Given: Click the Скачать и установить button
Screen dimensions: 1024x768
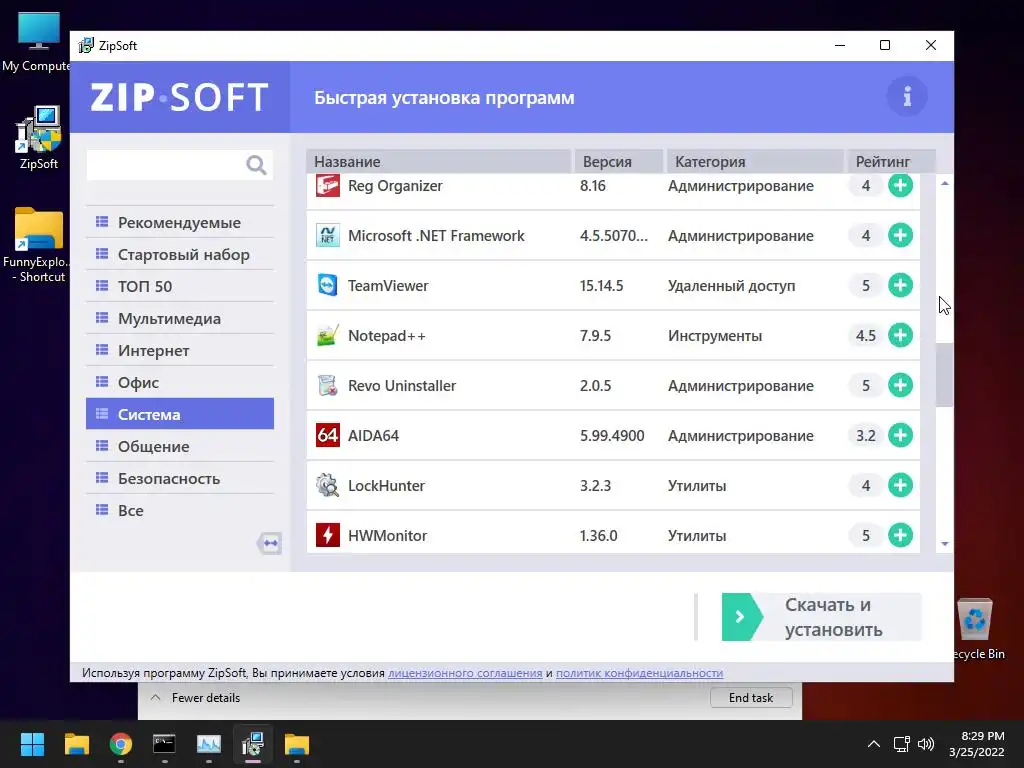Looking at the screenshot, I should click(821, 617).
